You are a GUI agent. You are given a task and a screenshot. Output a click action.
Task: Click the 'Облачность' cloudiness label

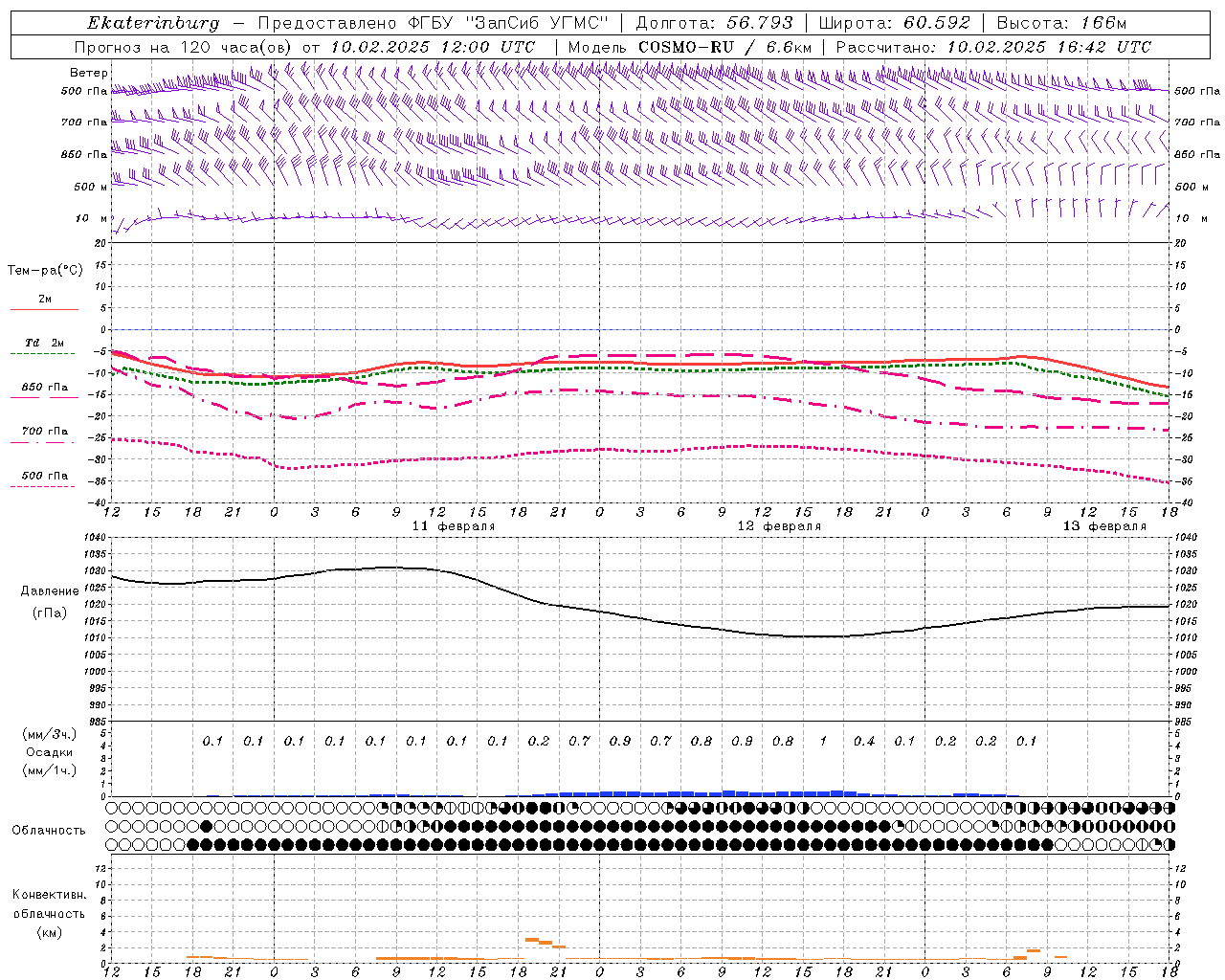49,830
